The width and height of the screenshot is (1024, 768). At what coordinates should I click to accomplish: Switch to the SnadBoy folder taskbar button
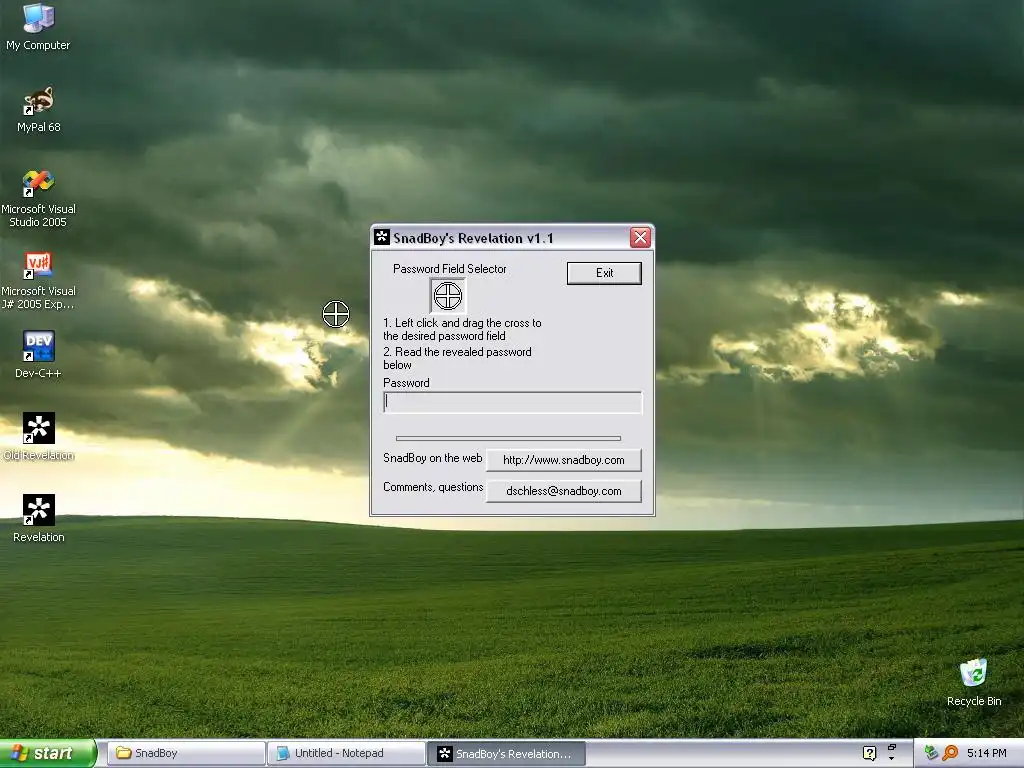[x=186, y=753]
